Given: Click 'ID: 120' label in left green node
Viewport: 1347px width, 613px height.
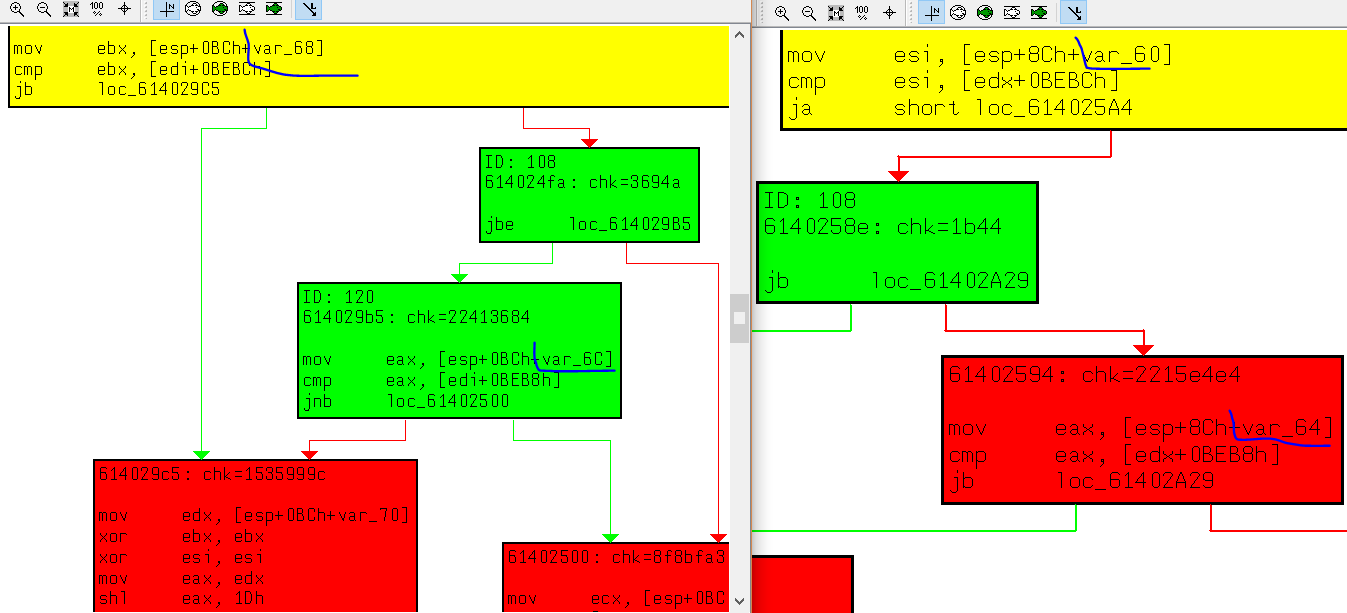Looking at the screenshot, I should coord(338,297).
